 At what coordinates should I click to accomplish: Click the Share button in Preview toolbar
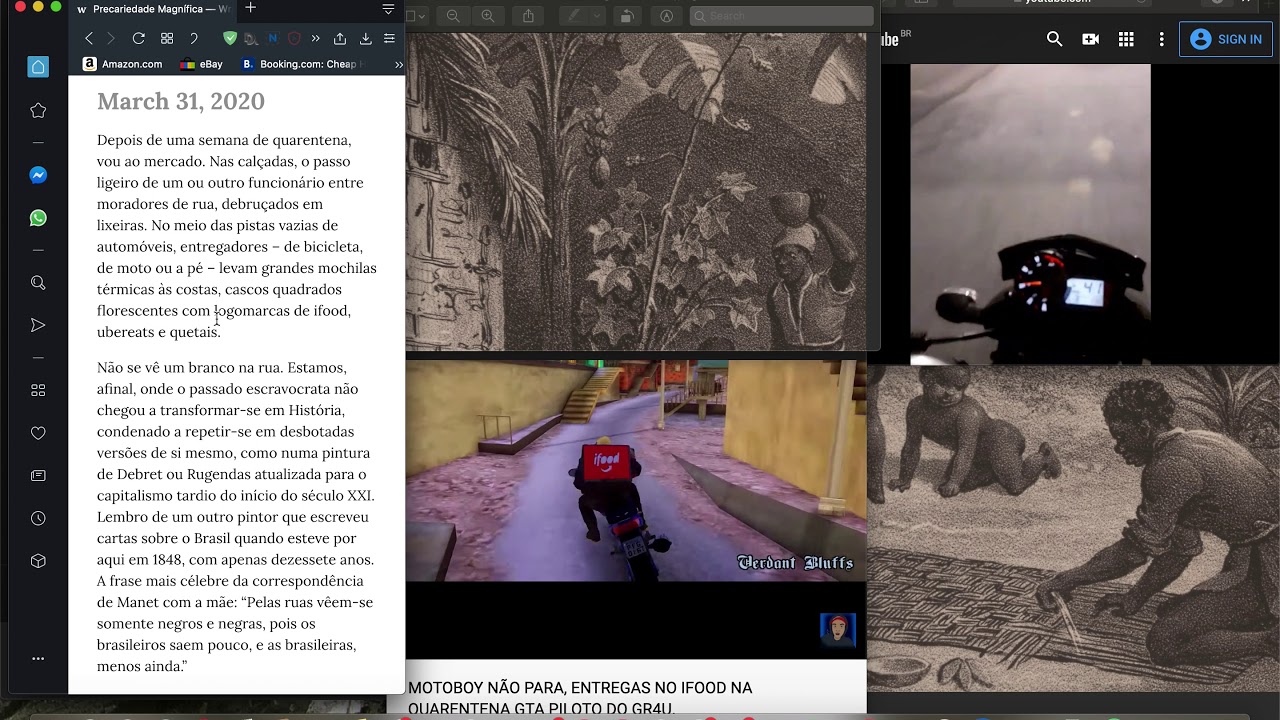[x=528, y=16]
